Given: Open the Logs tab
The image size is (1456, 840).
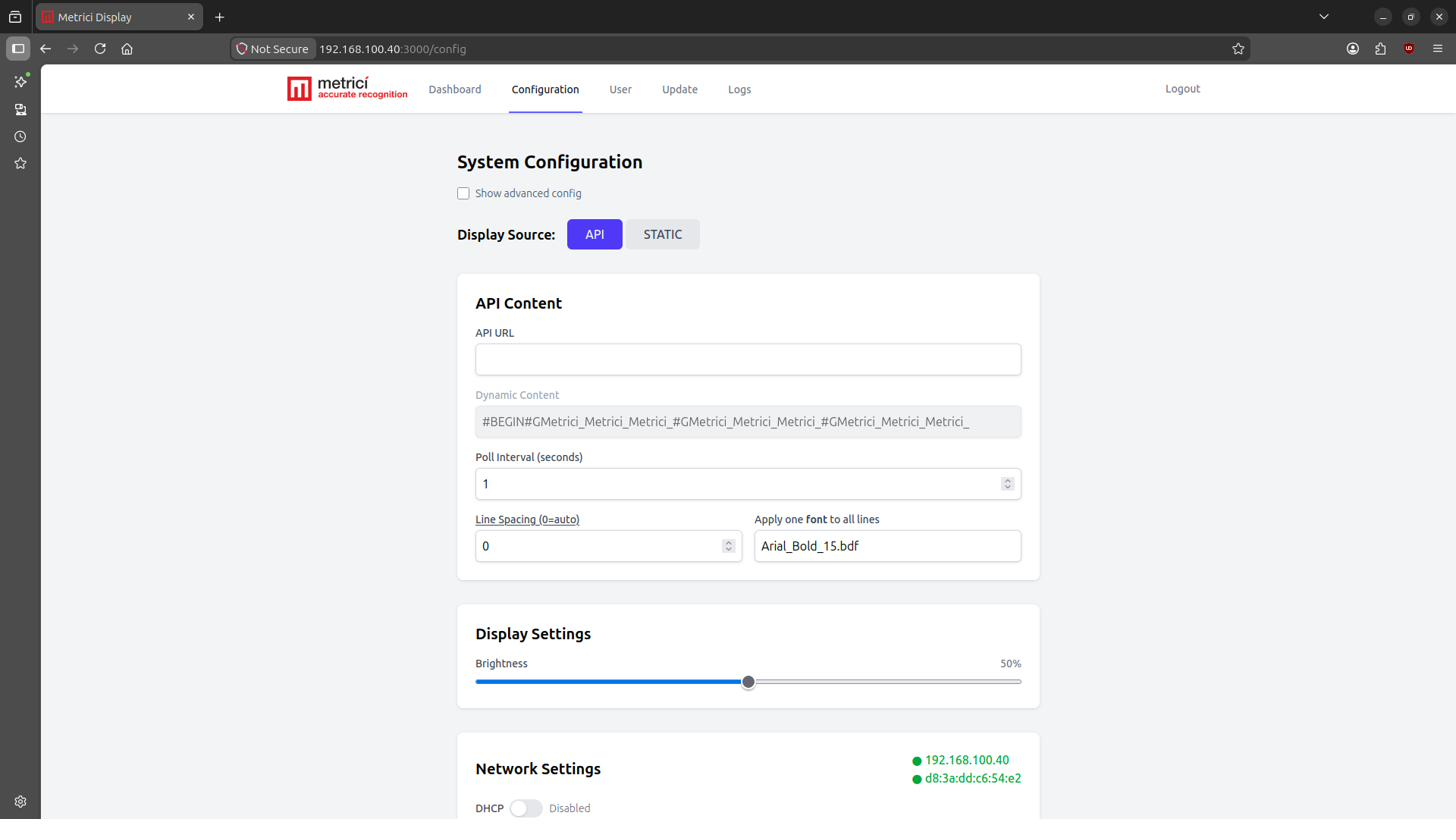Looking at the screenshot, I should click(x=739, y=90).
